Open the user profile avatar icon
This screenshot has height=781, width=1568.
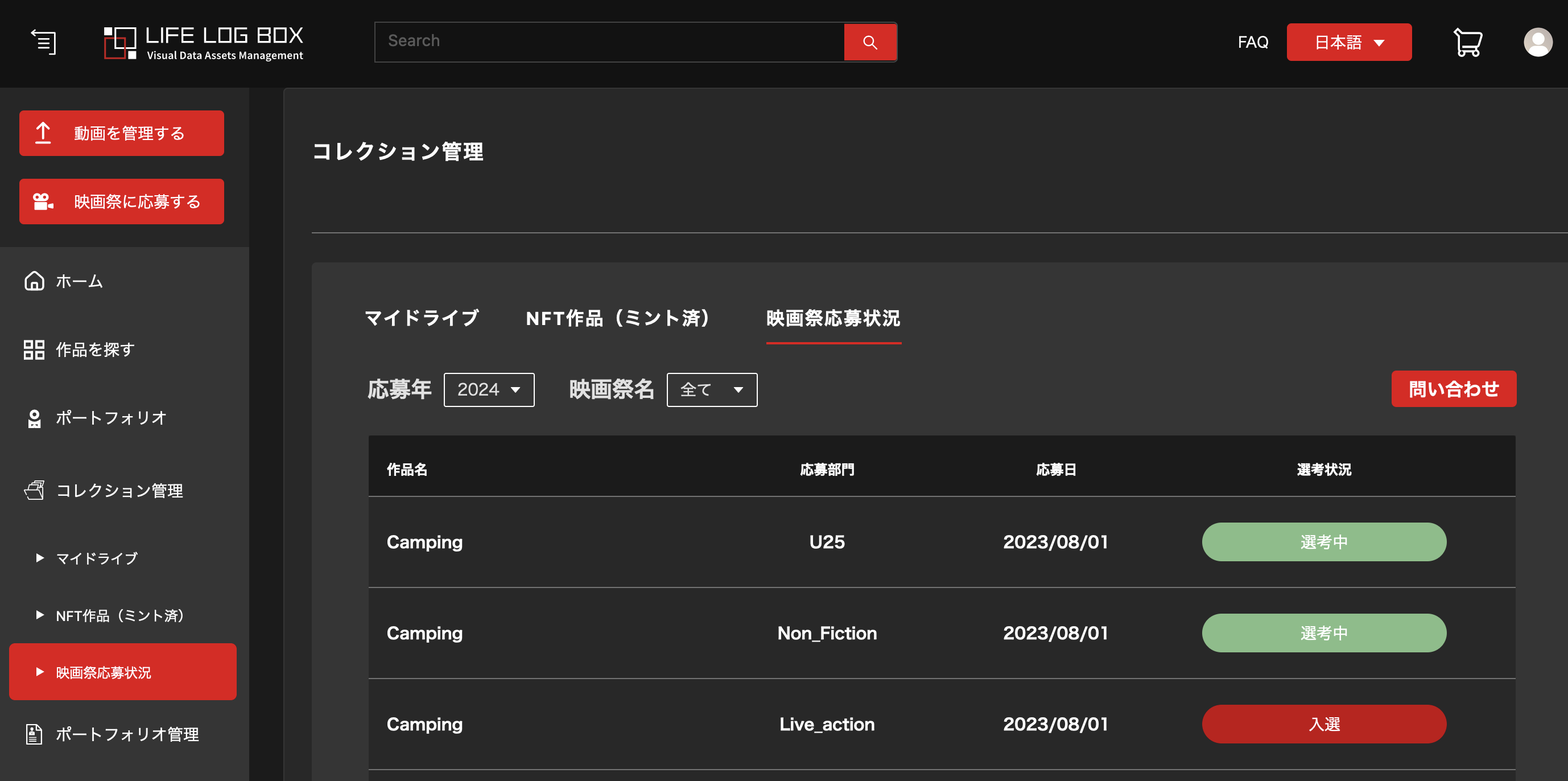pyautogui.click(x=1538, y=42)
